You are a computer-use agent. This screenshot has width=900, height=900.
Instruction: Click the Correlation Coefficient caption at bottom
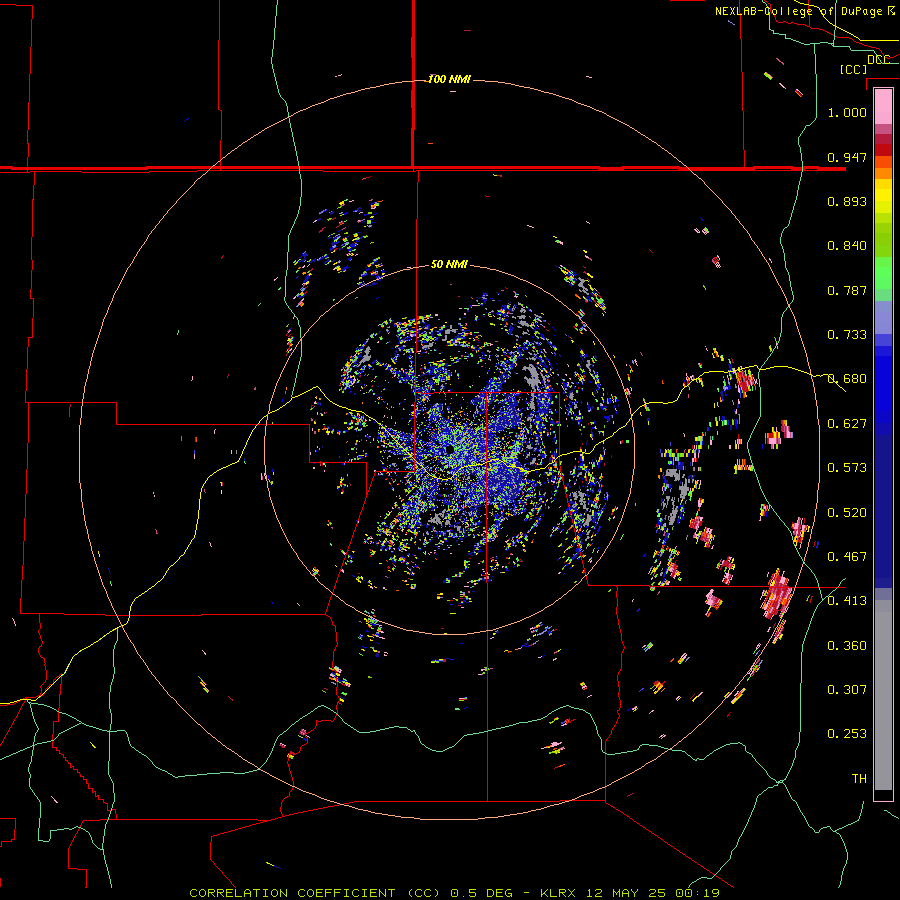[x=454, y=893]
